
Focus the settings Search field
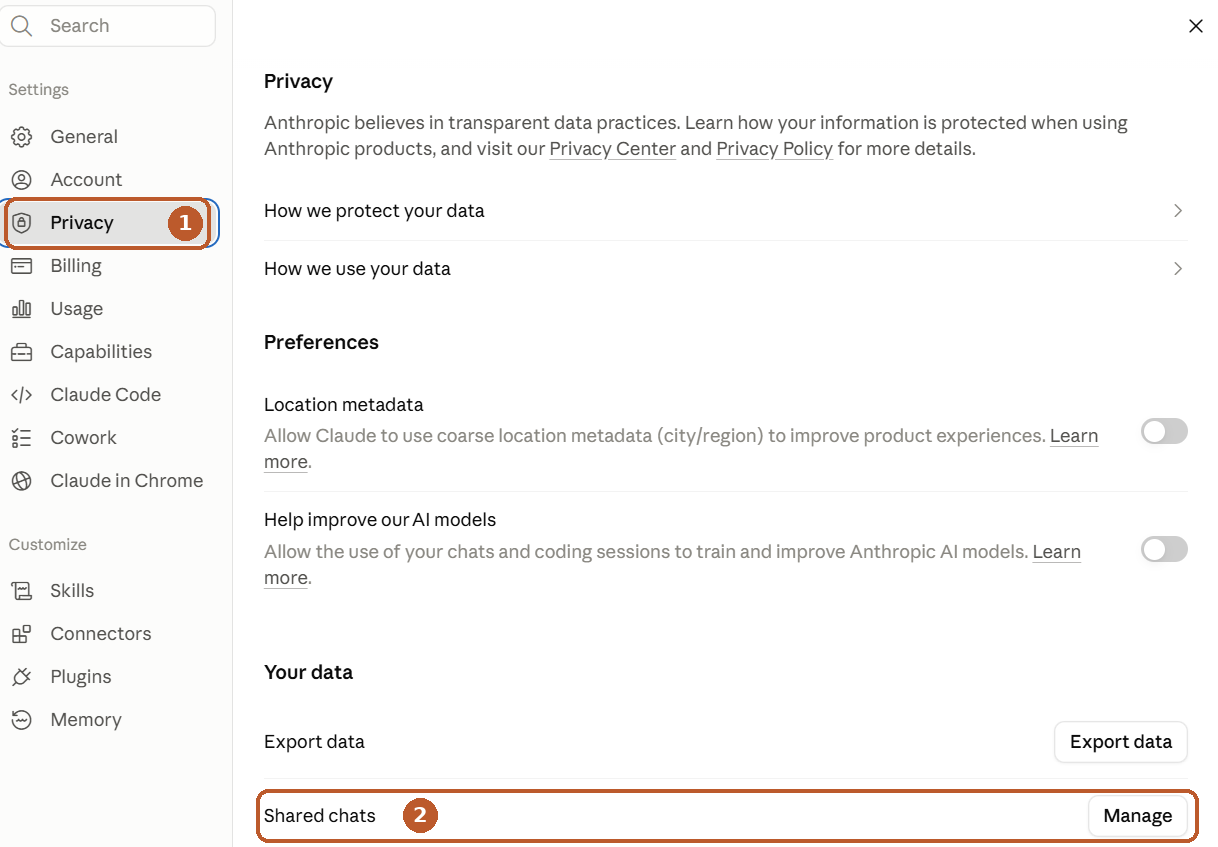108,26
